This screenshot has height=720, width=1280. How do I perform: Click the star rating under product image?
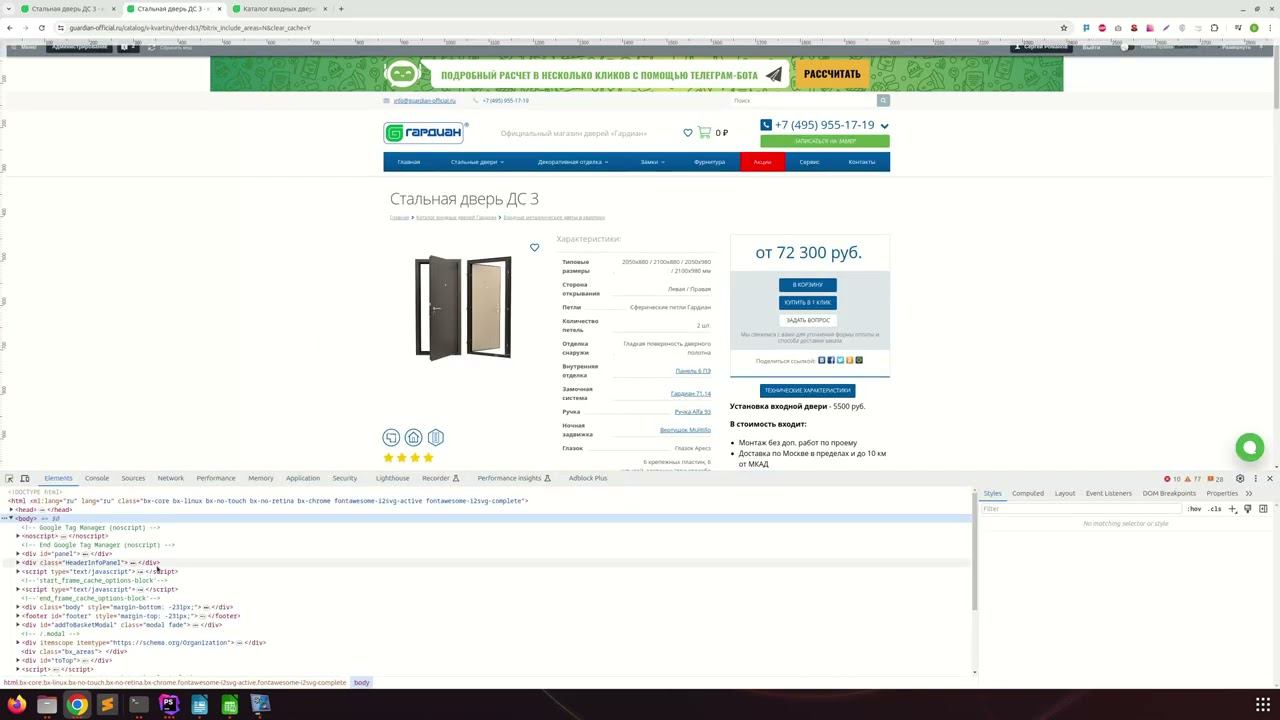click(x=408, y=457)
